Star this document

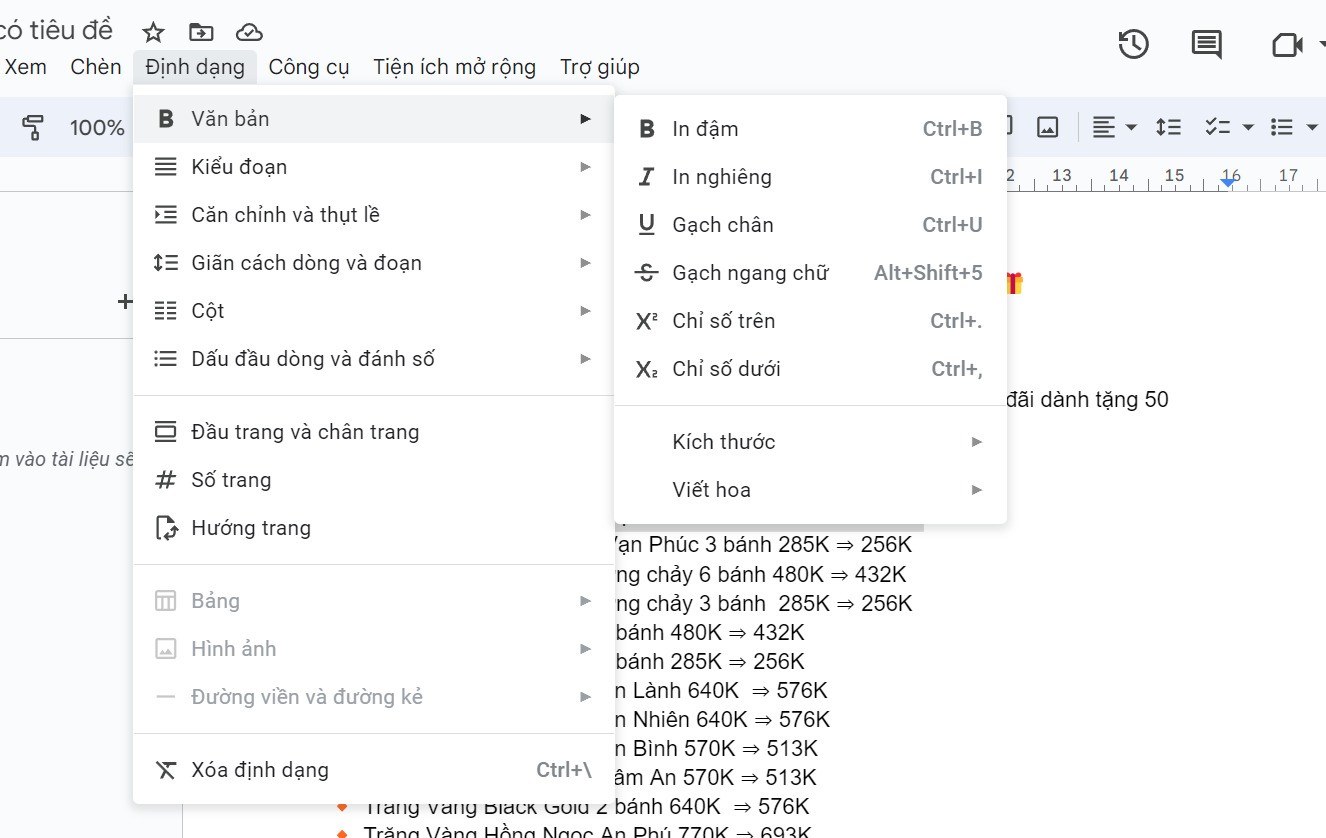(153, 32)
